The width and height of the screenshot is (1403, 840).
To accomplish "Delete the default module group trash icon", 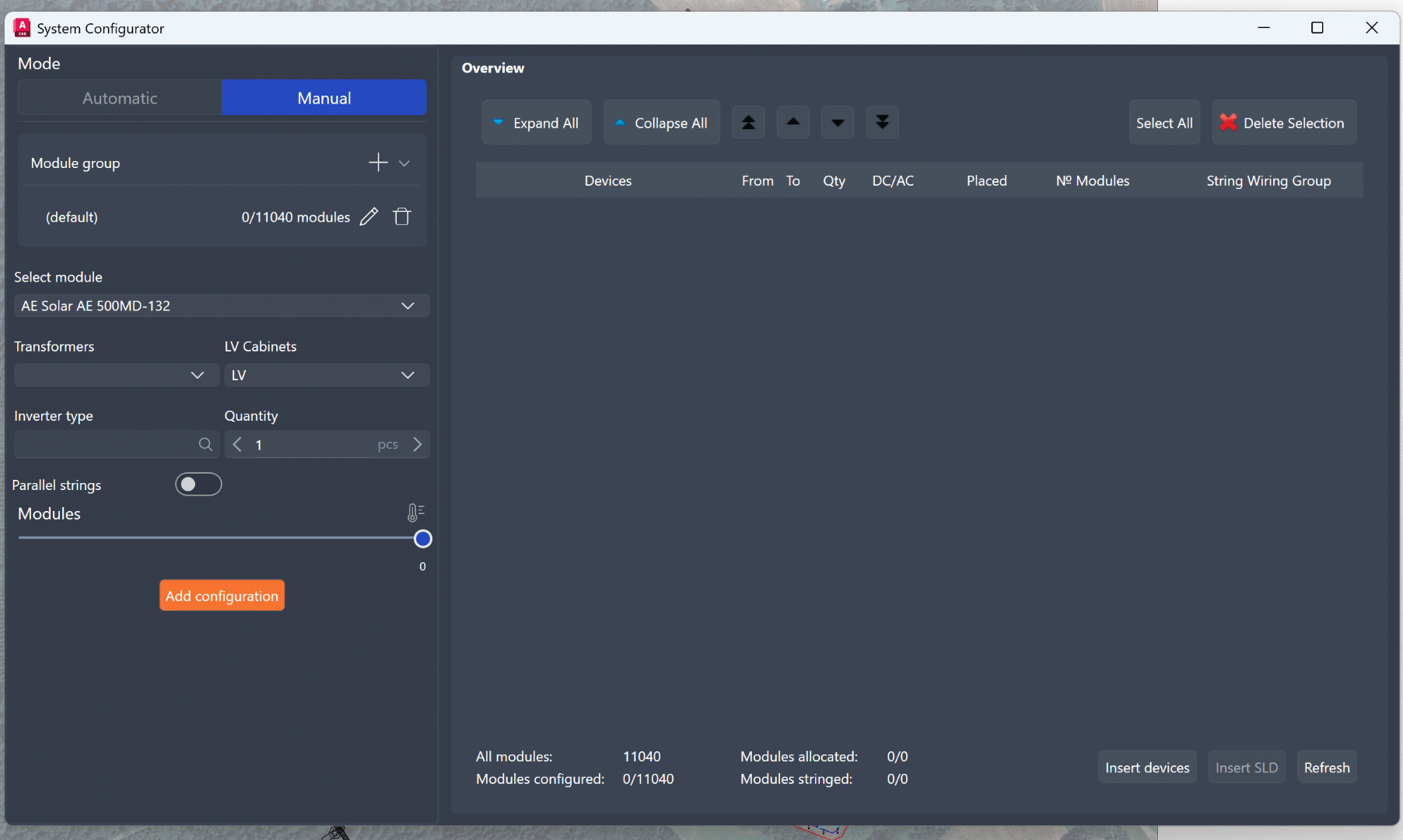I will click(402, 217).
